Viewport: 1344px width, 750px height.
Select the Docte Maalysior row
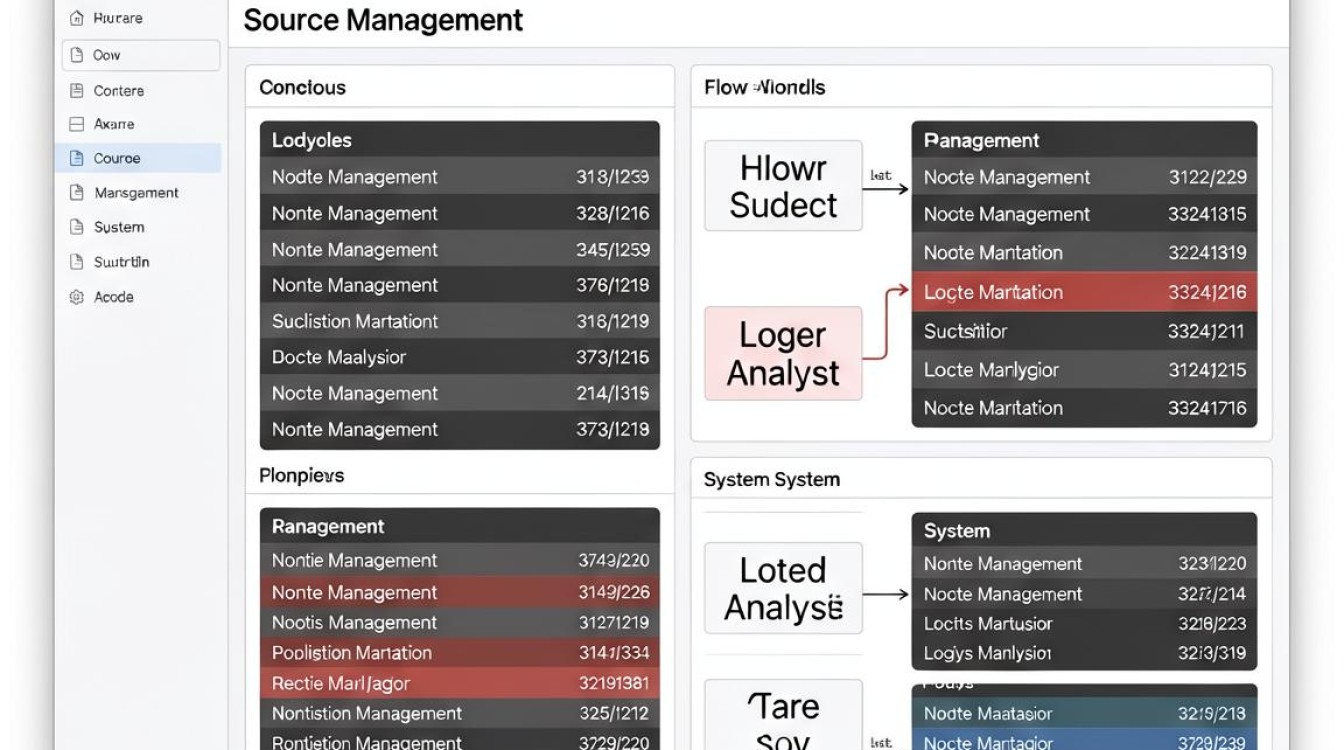coord(460,357)
